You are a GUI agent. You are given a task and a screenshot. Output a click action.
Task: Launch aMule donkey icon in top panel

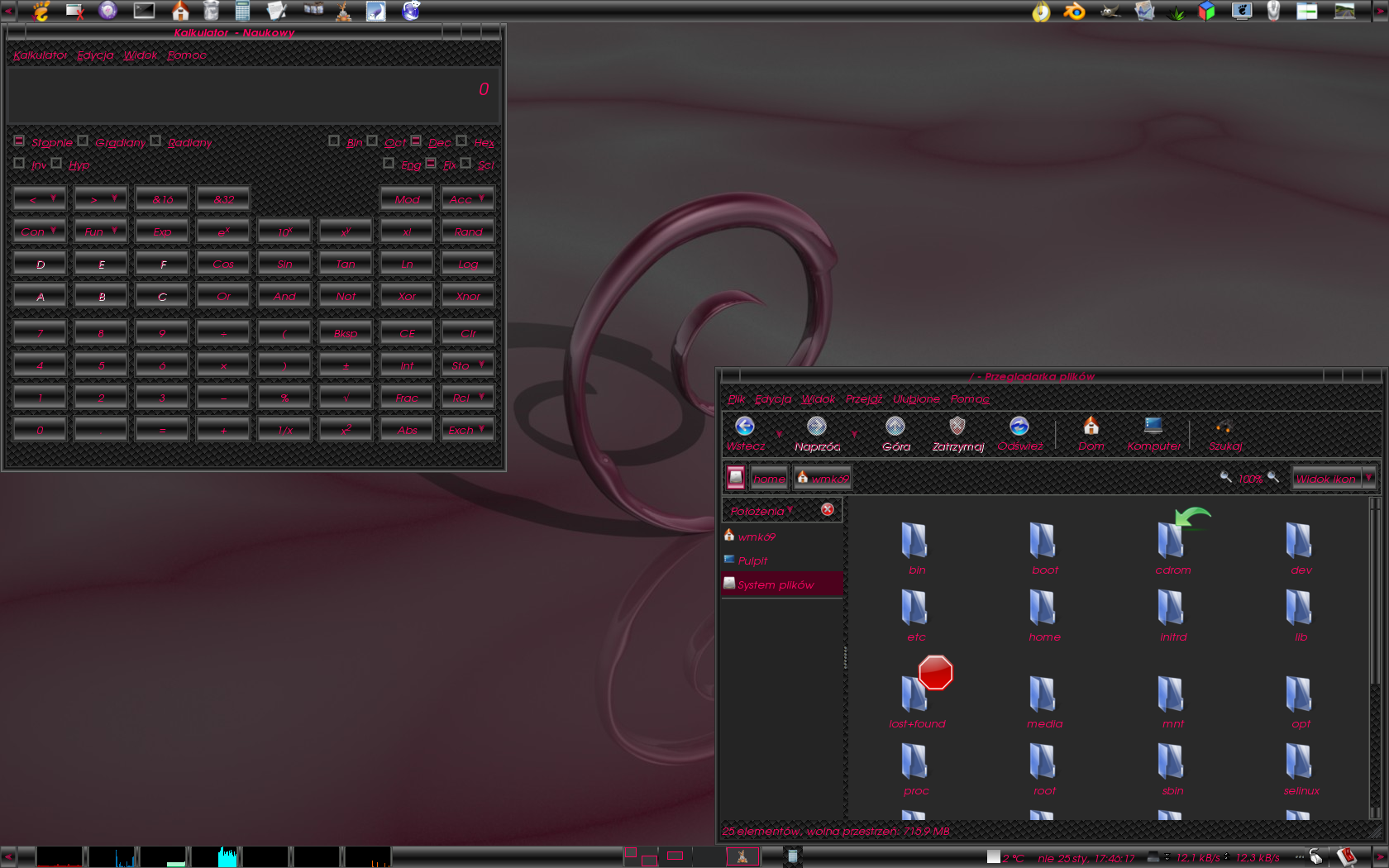click(344, 11)
